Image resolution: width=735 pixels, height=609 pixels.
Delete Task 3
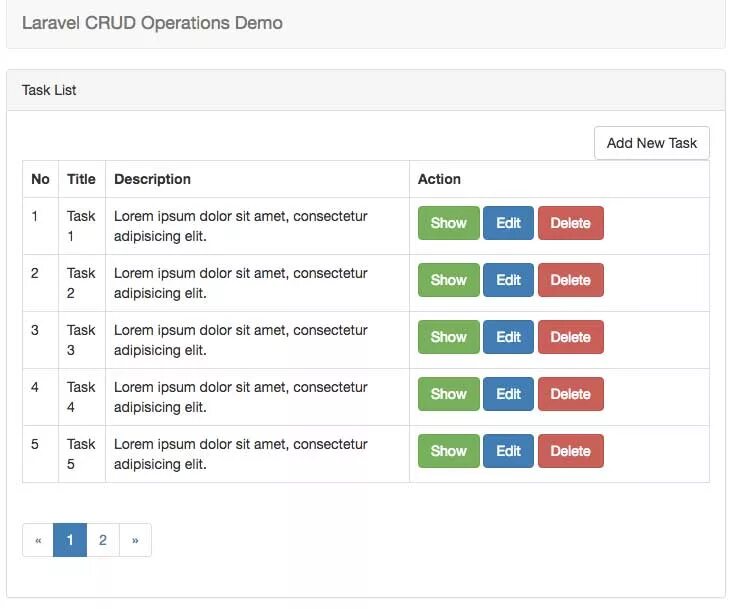(570, 337)
